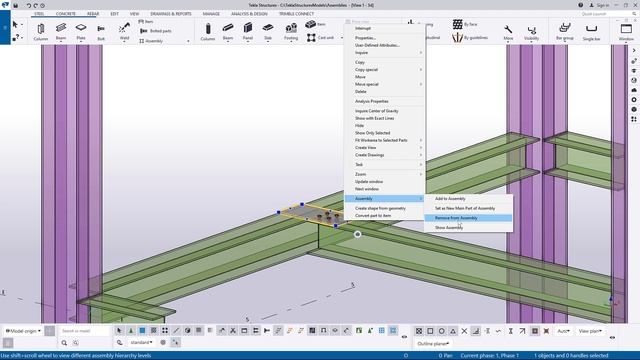Viewport: 640px width, 360px height.
Task: Click Add to Assembly in submenu
Action: (x=468, y=199)
